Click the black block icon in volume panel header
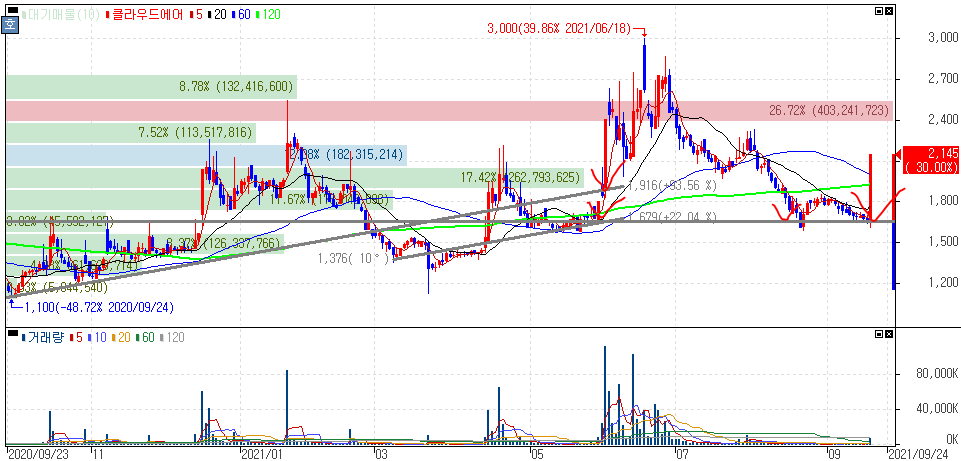This screenshot has height=461, width=961. pos(13,333)
